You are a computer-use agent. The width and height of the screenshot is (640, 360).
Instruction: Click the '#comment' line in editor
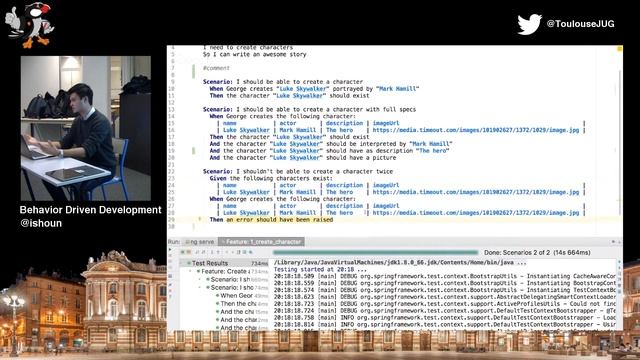click(216, 68)
